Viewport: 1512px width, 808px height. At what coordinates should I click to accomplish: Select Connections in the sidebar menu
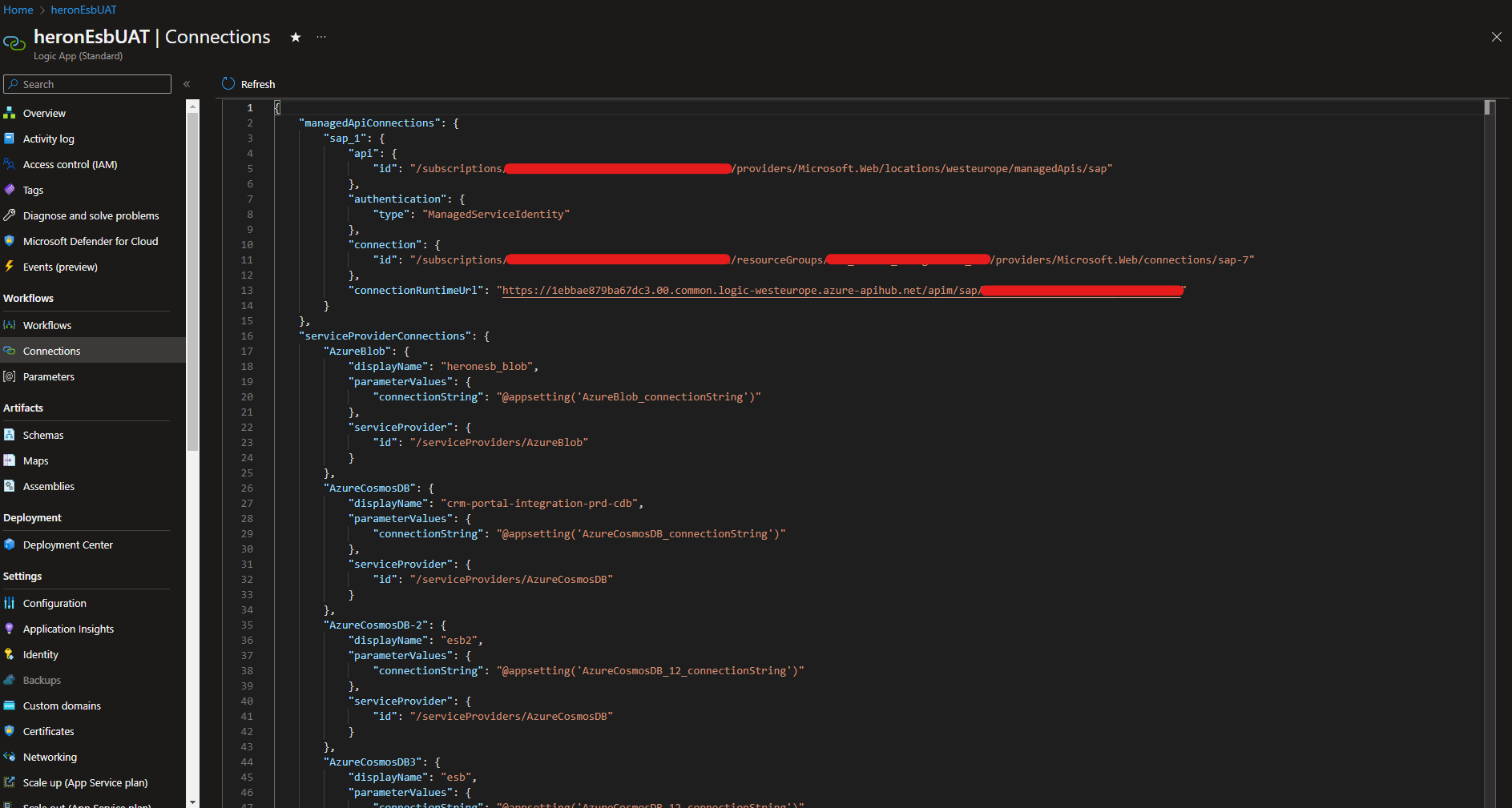[x=93, y=351]
